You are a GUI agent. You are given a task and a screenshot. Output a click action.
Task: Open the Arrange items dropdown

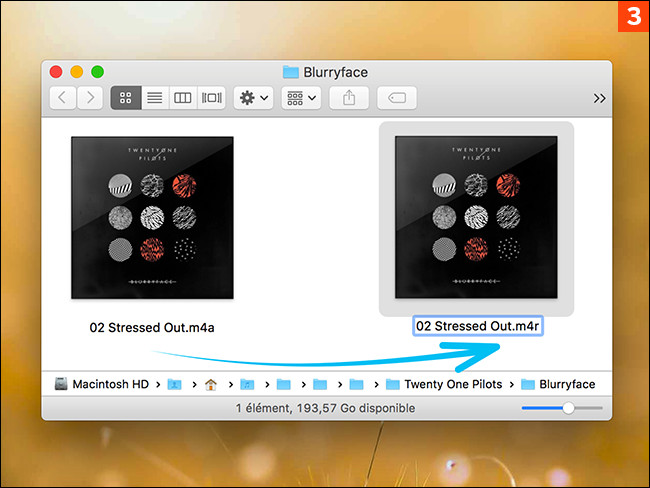(x=300, y=98)
